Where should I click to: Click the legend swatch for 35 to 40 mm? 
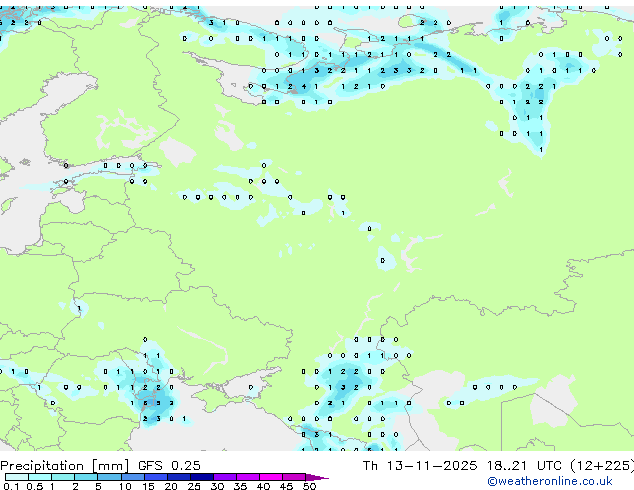click(247, 477)
